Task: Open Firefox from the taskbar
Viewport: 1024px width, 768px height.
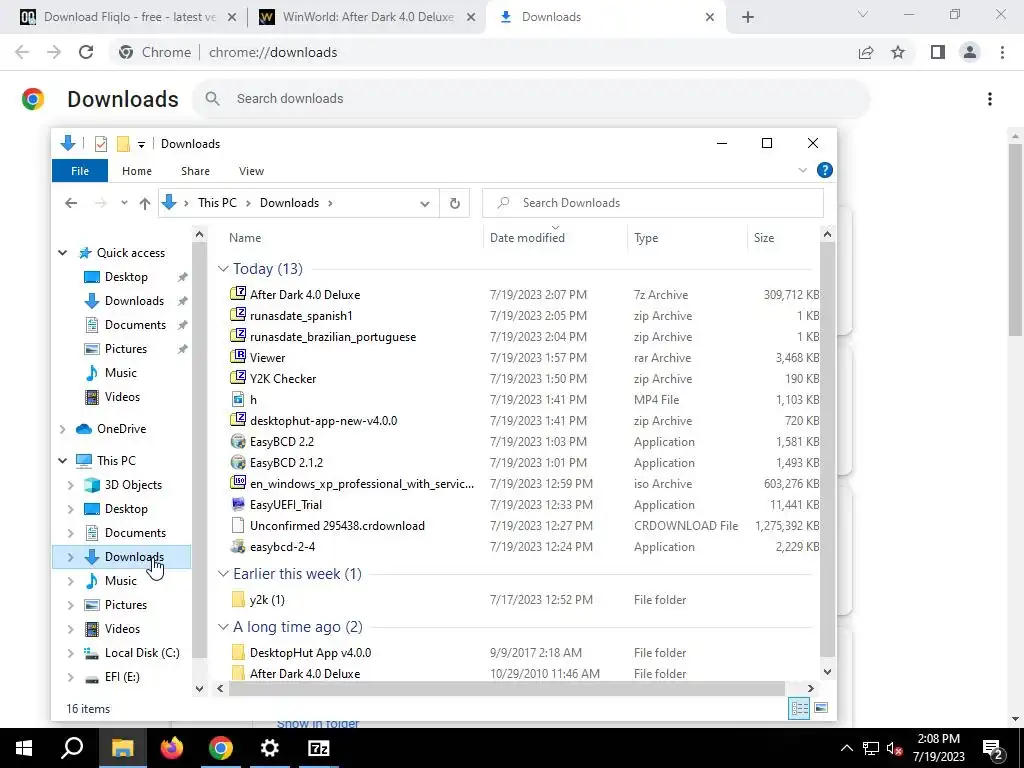Action: coord(172,748)
